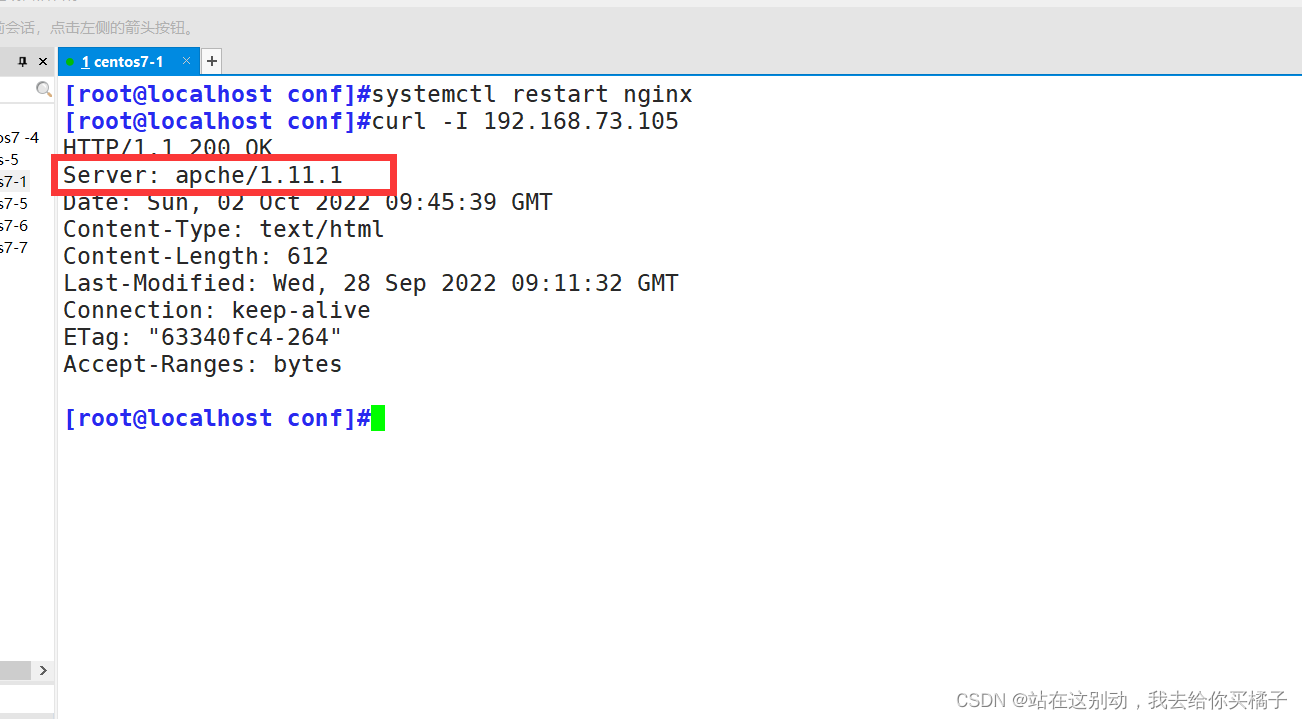
Task: Click the session panel scrollbar right arrow
Action: click(44, 670)
